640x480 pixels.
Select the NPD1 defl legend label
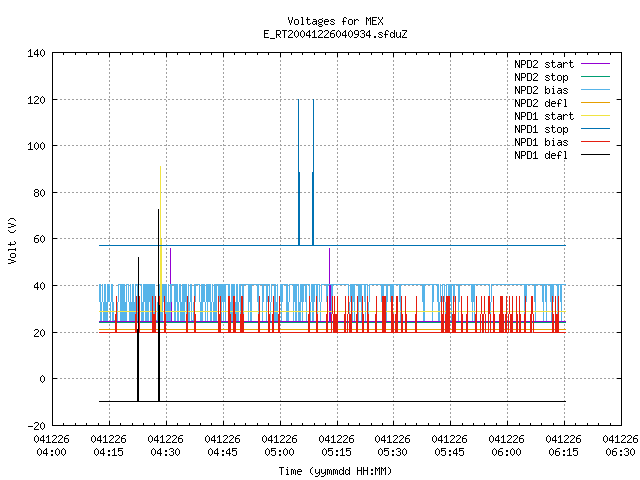click(x=541, y=155)
